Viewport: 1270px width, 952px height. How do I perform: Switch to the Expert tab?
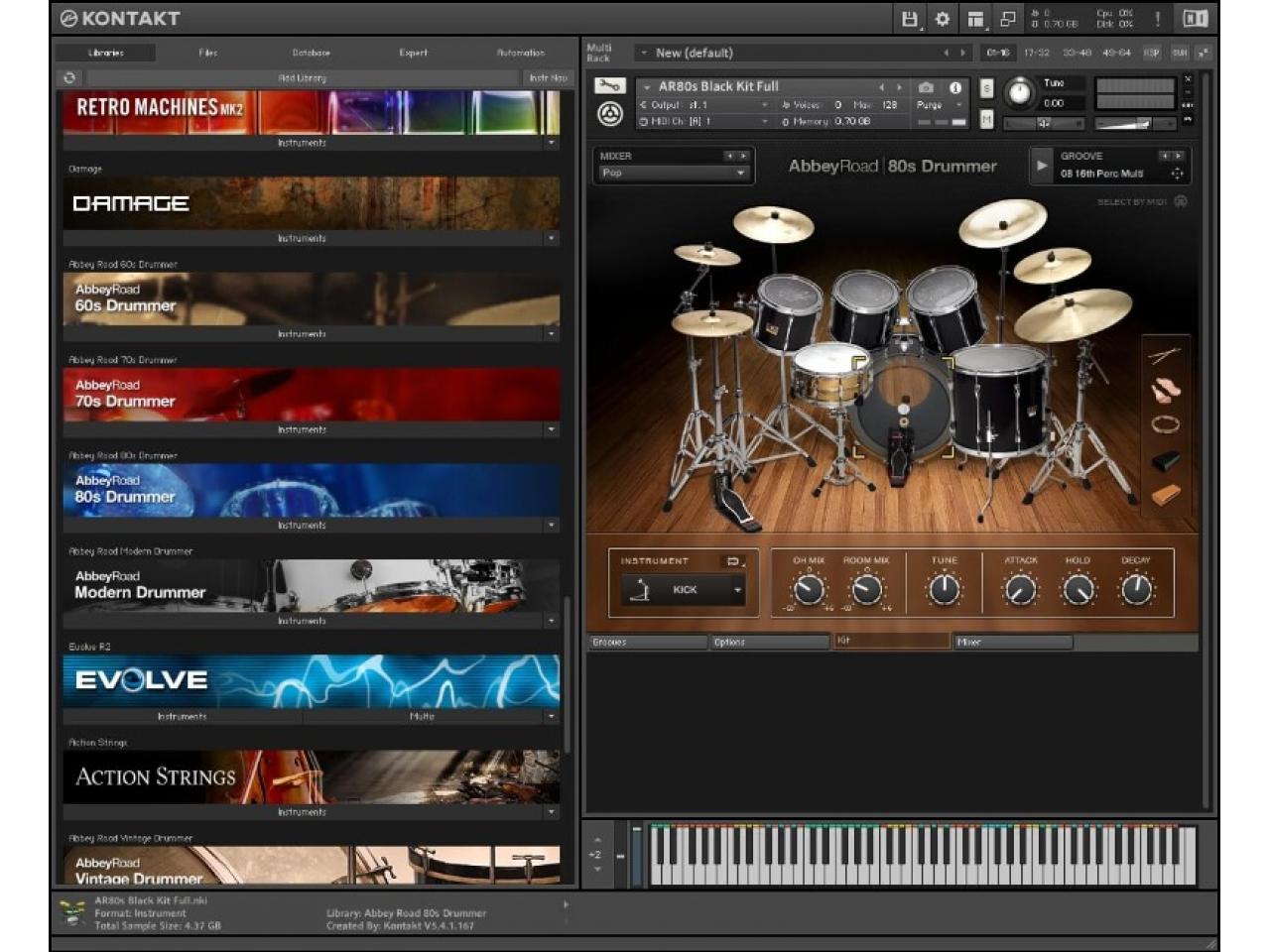point(414,53)
